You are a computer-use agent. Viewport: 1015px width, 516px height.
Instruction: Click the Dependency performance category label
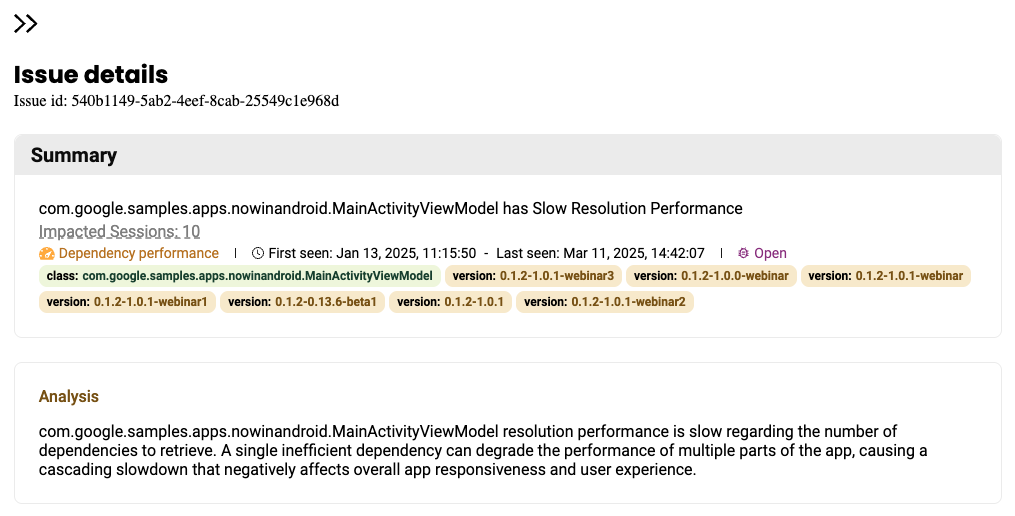pos(138,253)
